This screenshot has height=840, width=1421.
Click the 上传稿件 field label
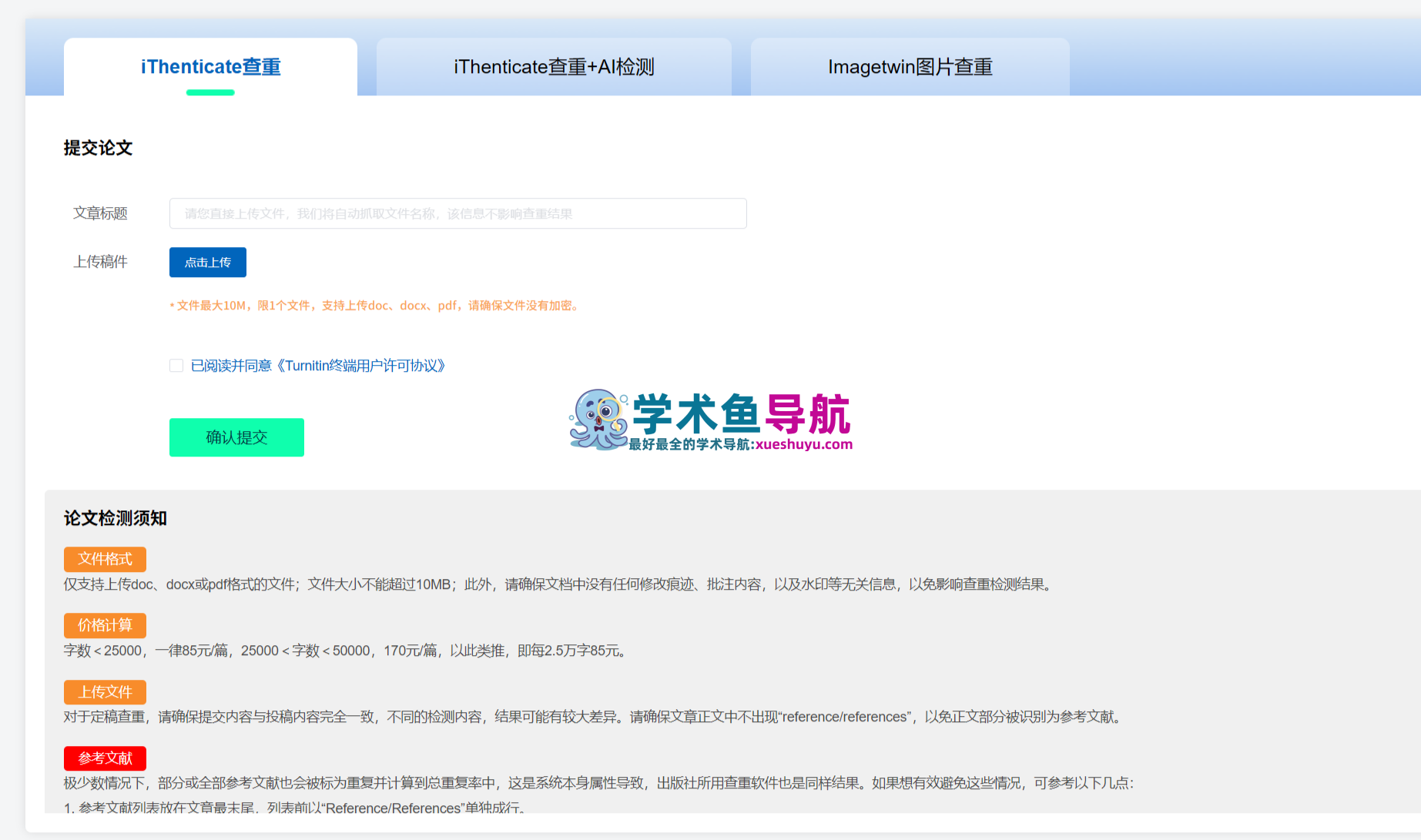(x=100, y=262)
